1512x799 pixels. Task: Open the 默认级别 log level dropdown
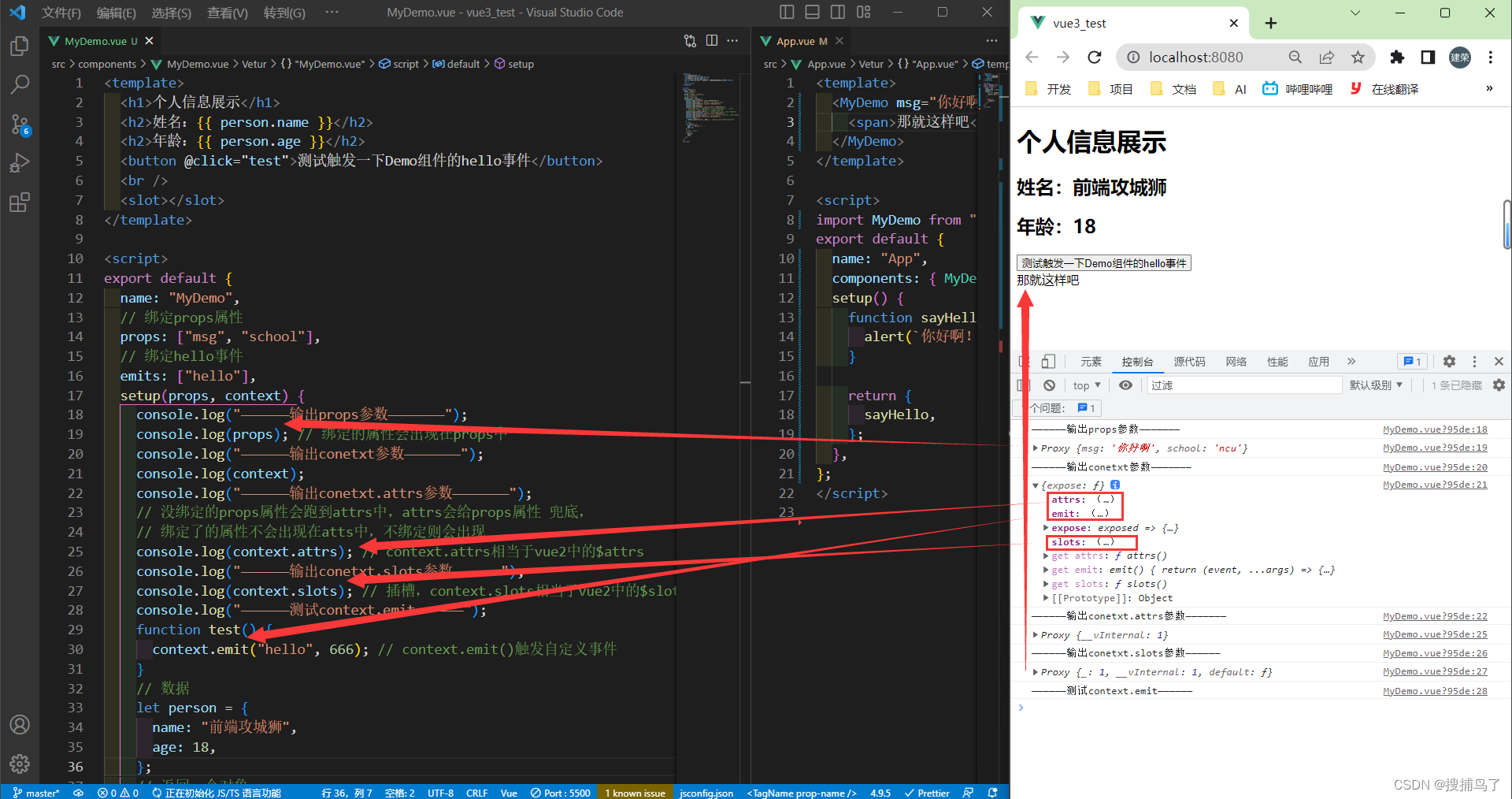(x=1376, y=385)
